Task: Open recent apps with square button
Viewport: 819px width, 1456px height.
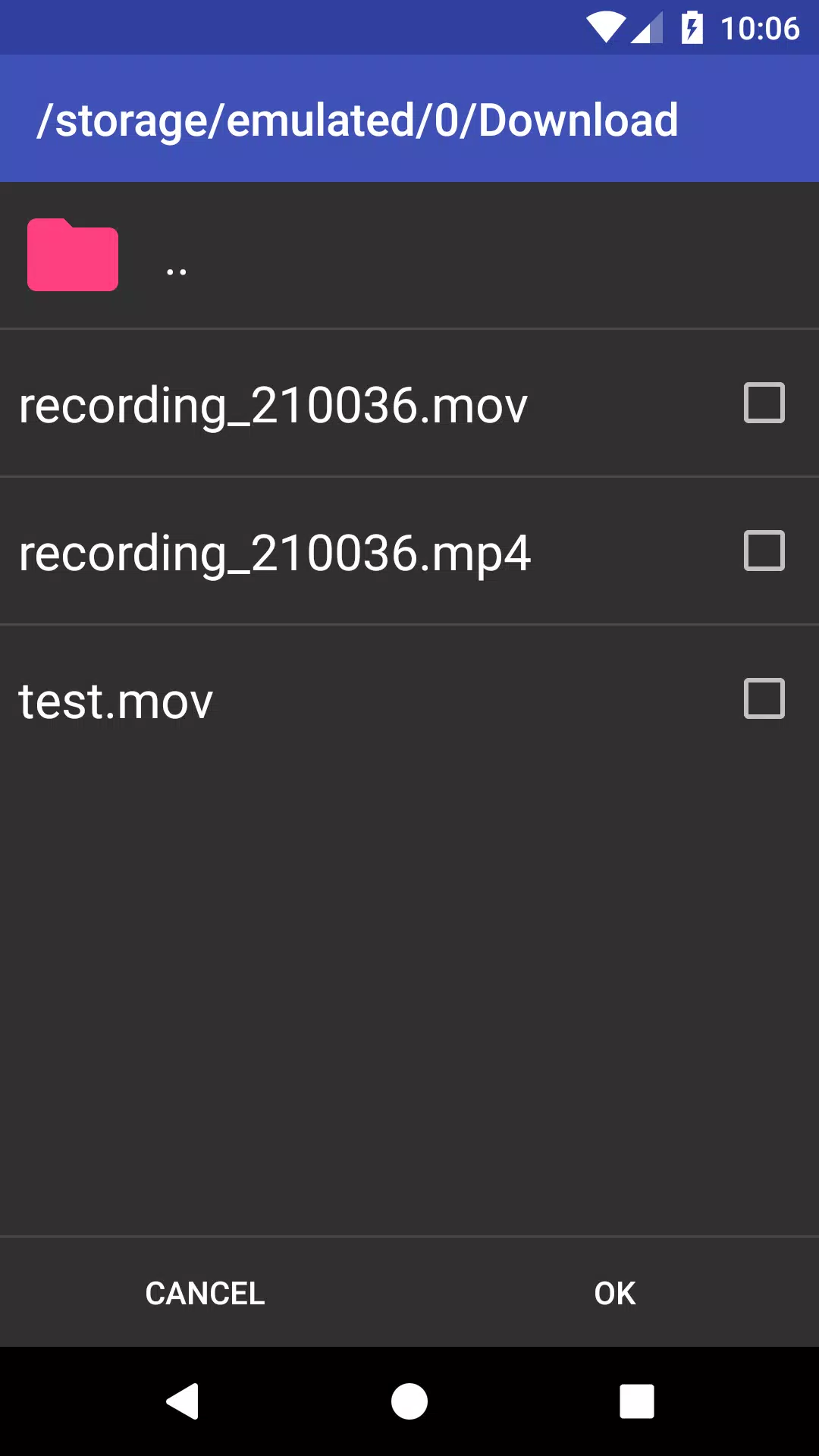Action: point(637,1401)
